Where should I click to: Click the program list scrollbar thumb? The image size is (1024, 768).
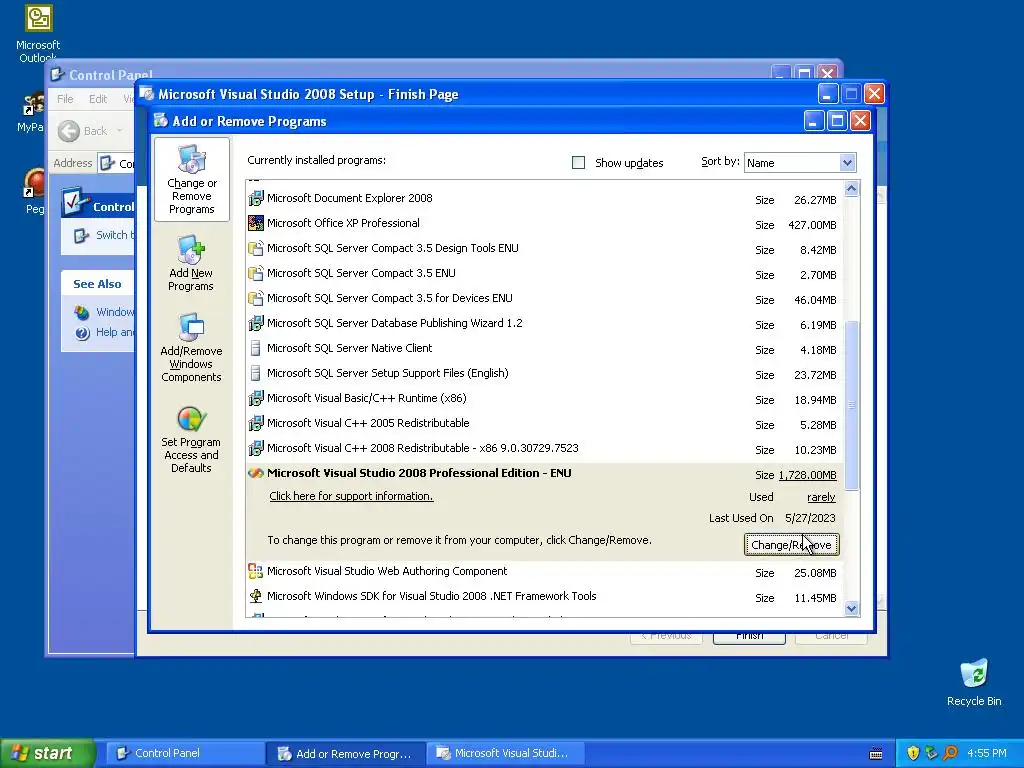tap(852, 405)
